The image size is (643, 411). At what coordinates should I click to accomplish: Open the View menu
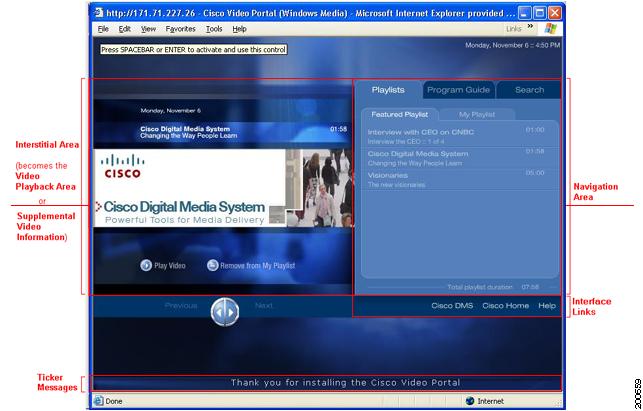tap(148, 29)
